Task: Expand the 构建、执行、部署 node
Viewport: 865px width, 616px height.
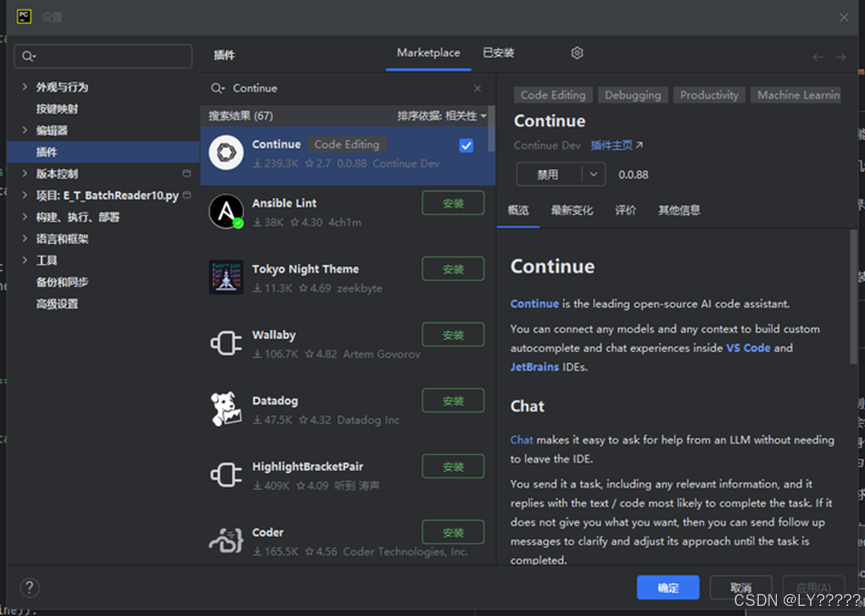Action: pos(25,217)
